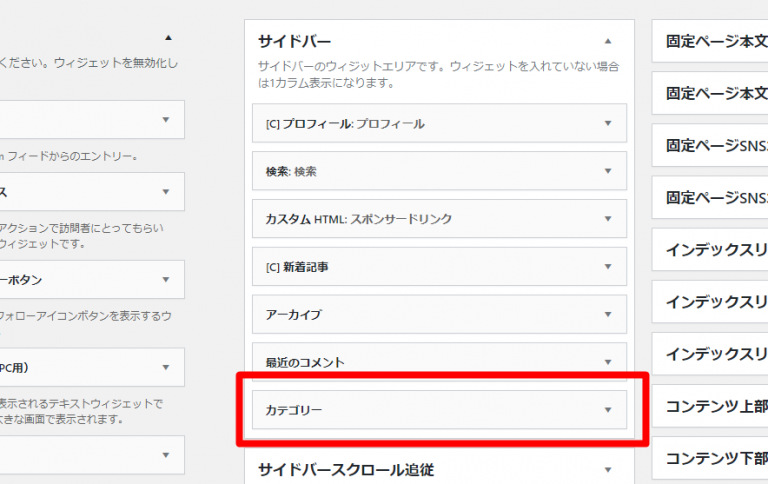Viewport: 768px width, 484px height.
Task: Expand the ーボタン available widget dropdown
Action: [x=166, y=280]
